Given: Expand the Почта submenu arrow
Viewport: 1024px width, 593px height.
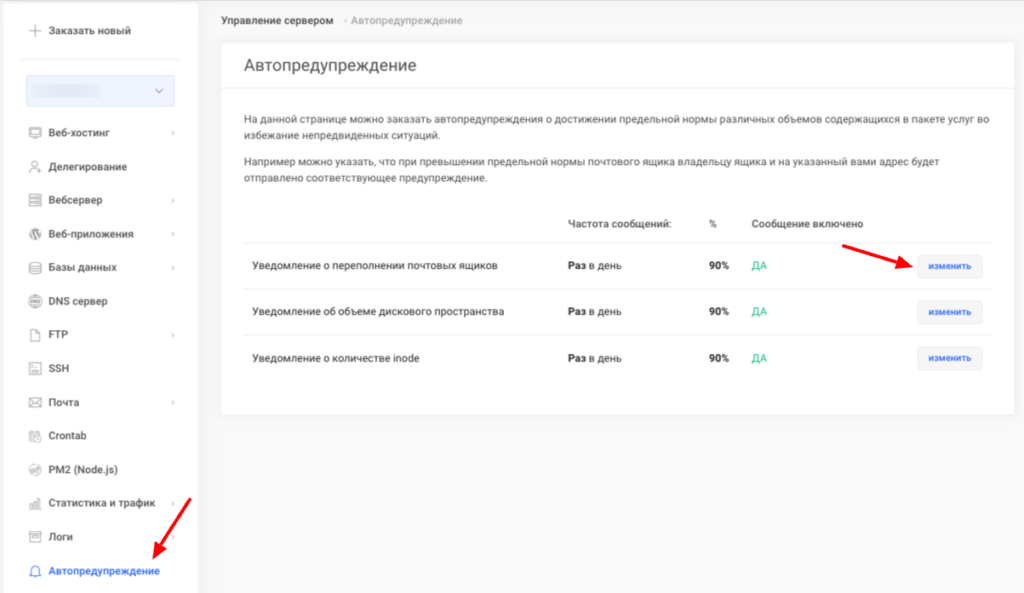Looking at the screenshot, I should pyautogui.click(x=173, y=402).
